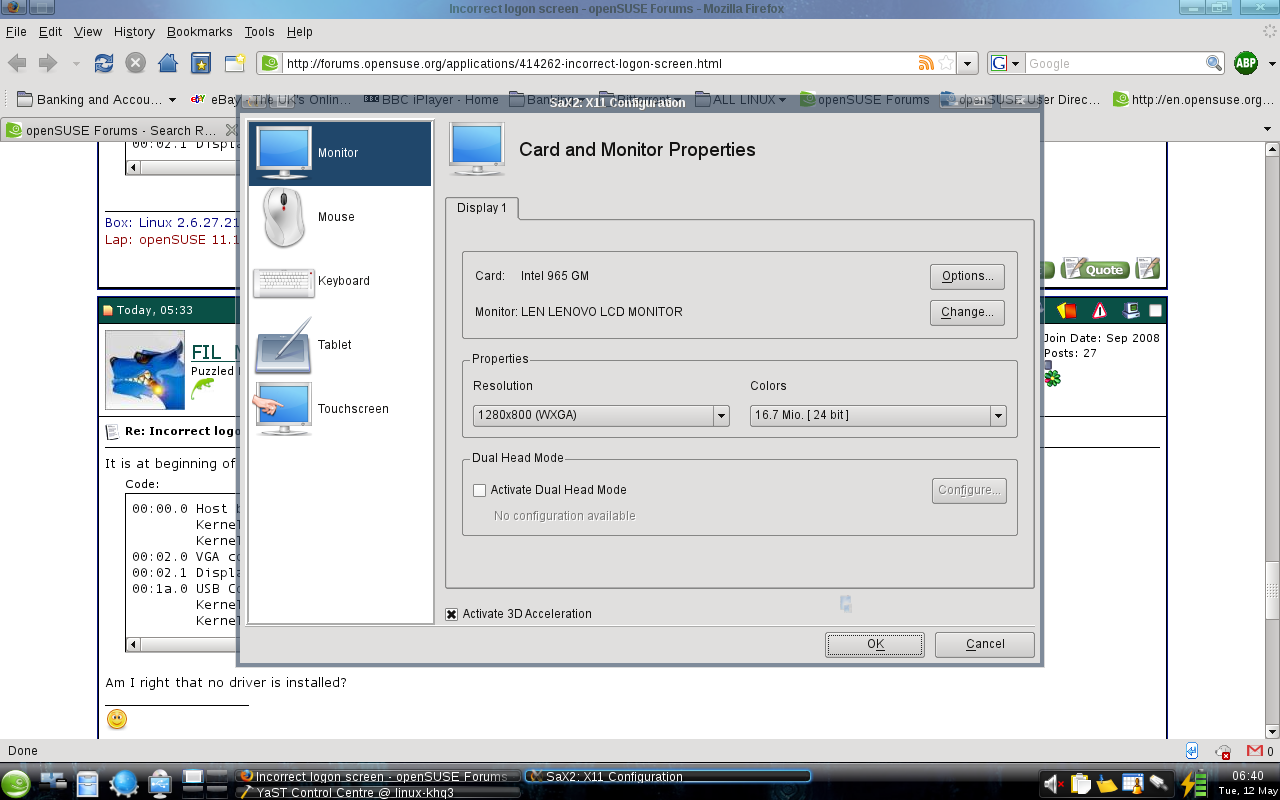Switch to openSUSE Forums - Search R… tab

[120, 130]
